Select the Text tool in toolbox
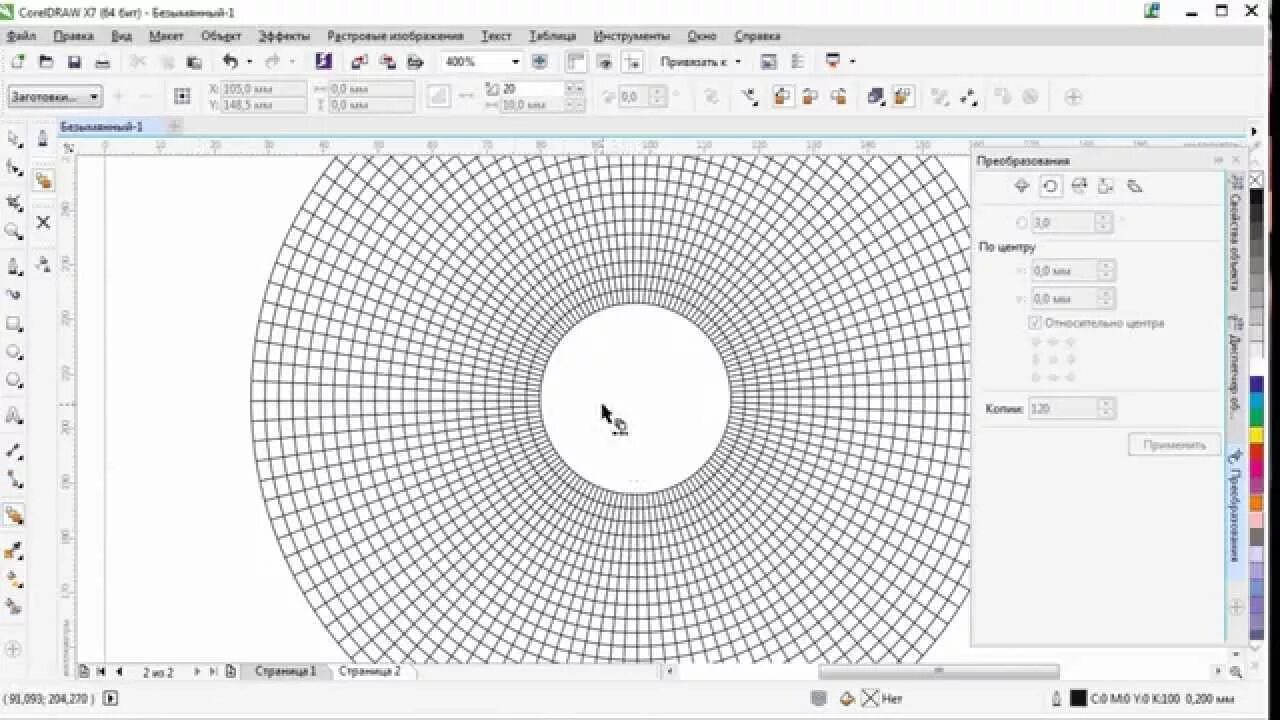The height and width of the screenshot is (720, 1280). point(14,415)
